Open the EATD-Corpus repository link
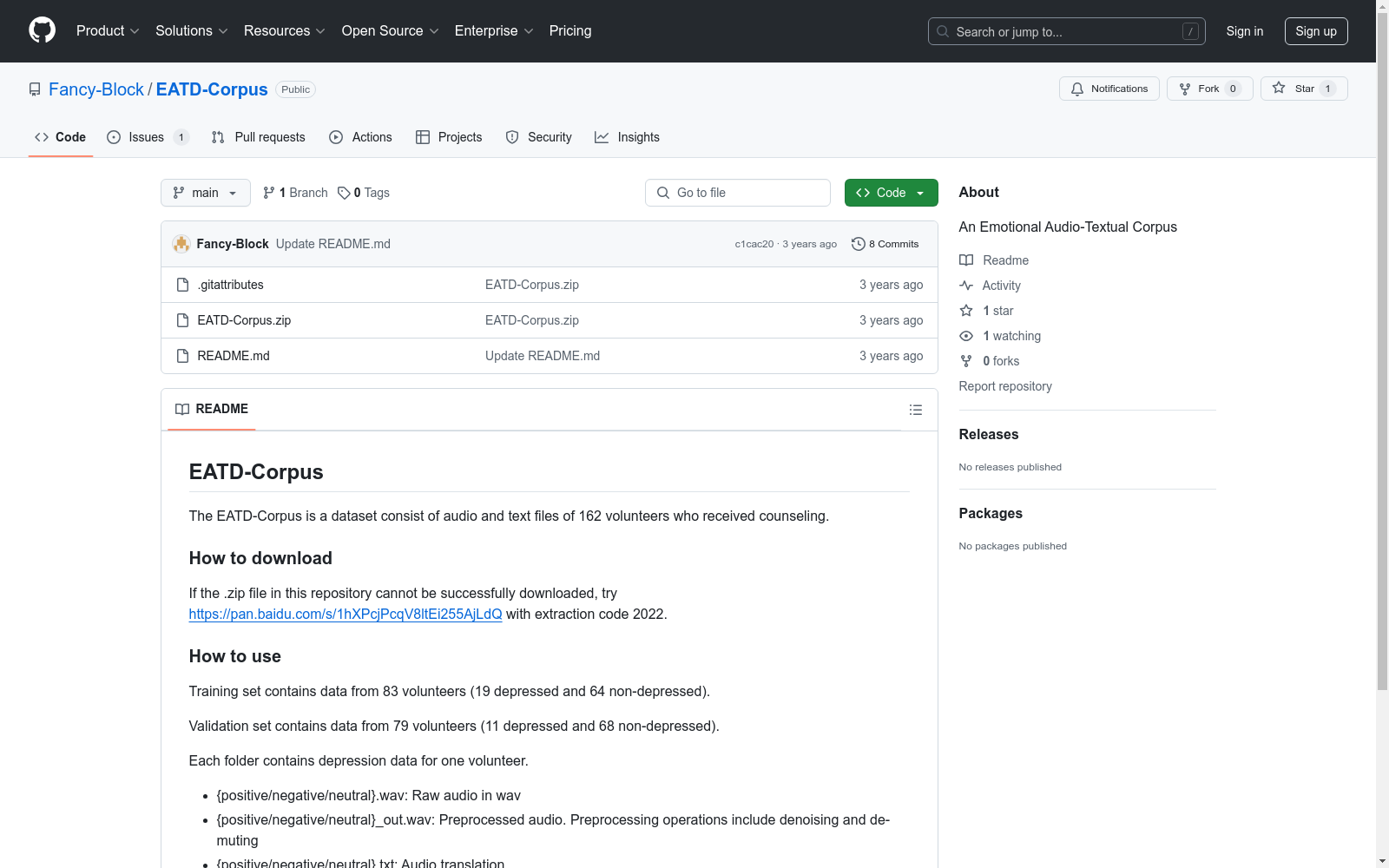Image resolution: width=1389 pixels, height=868 pixels. [212, 89]
